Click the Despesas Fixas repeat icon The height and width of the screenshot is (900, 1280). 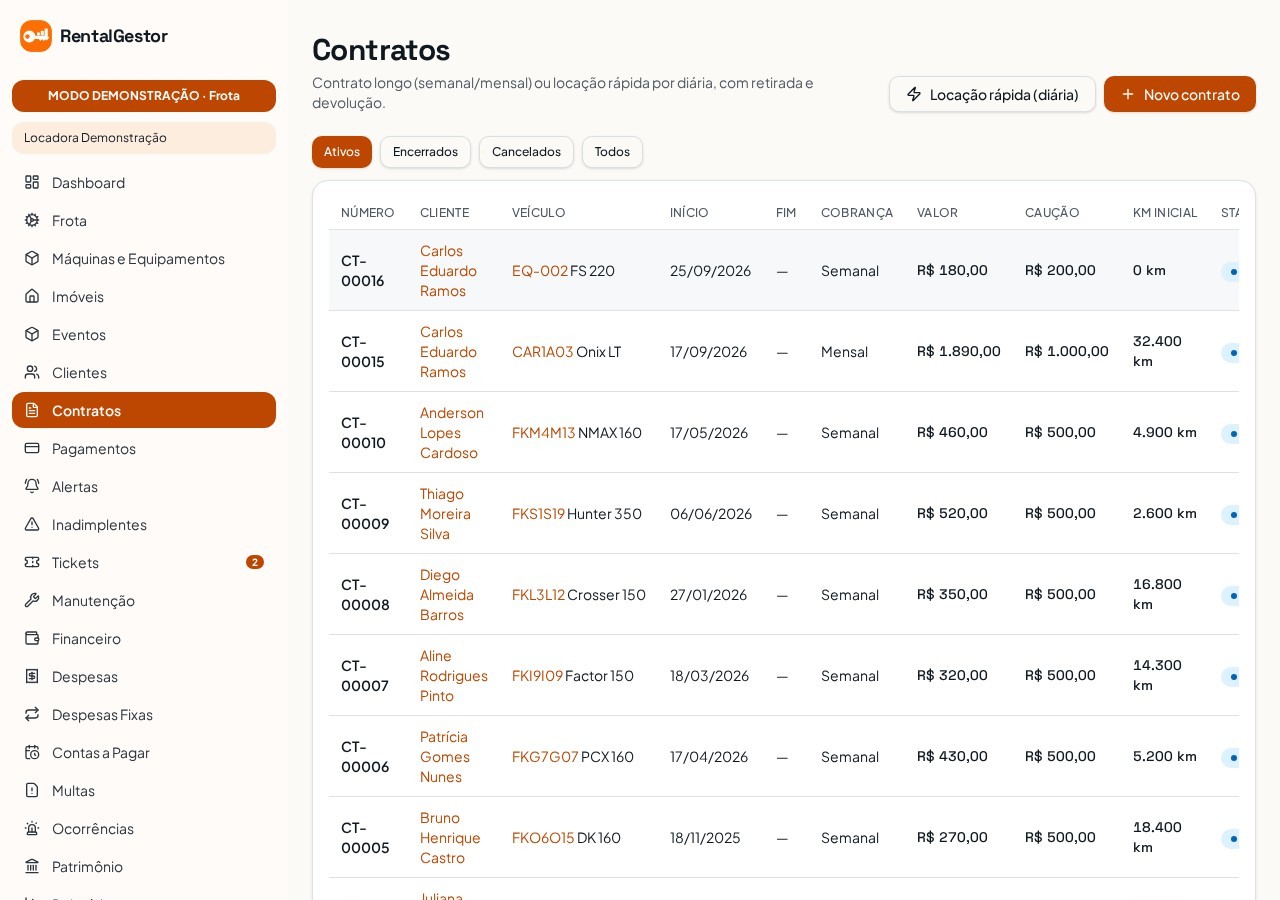(x=32, y=714)
